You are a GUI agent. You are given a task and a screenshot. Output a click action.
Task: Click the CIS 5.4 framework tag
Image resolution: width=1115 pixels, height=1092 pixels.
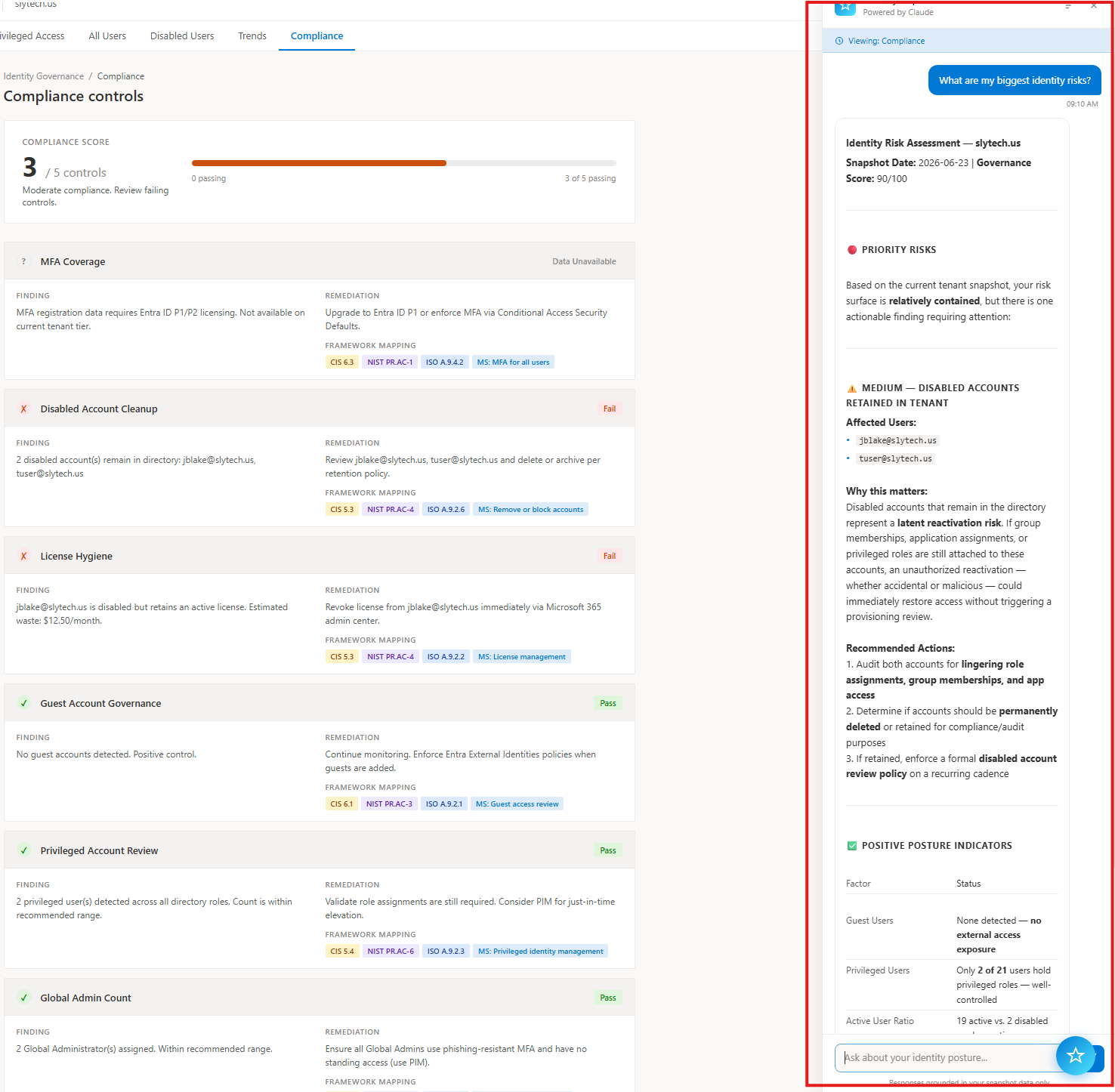point(341,952)
